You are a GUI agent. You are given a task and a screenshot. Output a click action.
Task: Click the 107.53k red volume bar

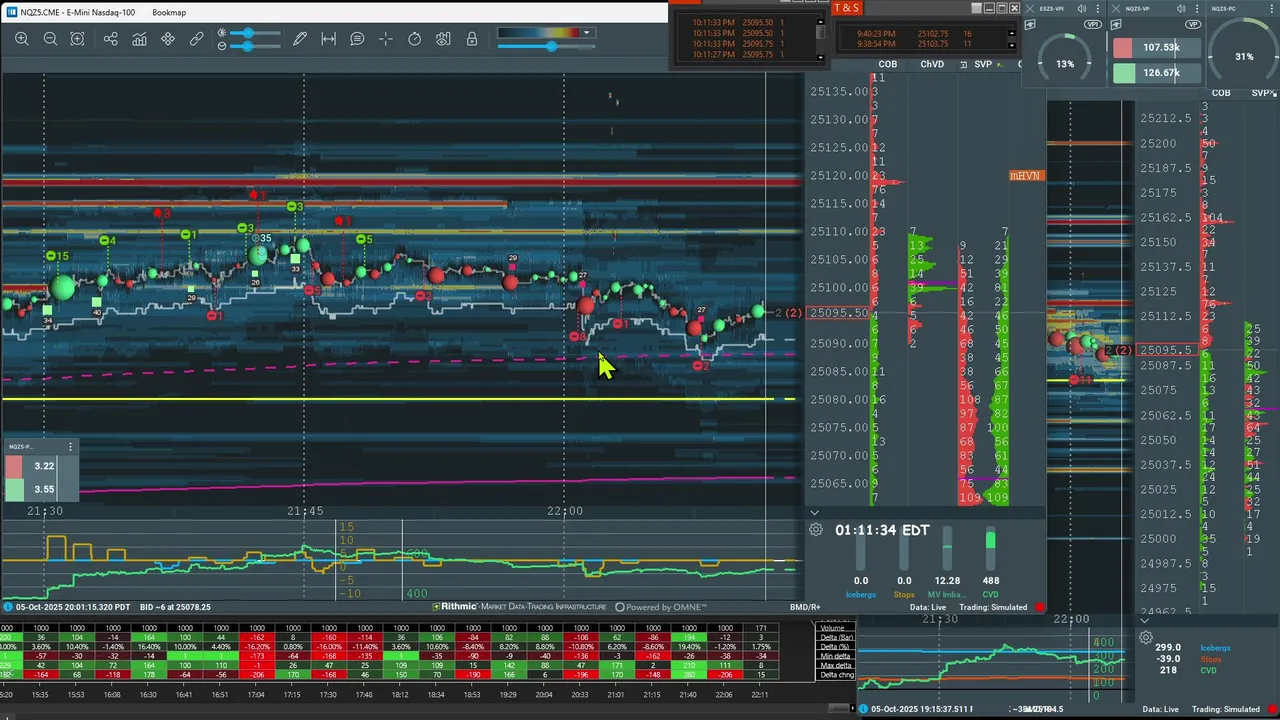(1157, 47)
